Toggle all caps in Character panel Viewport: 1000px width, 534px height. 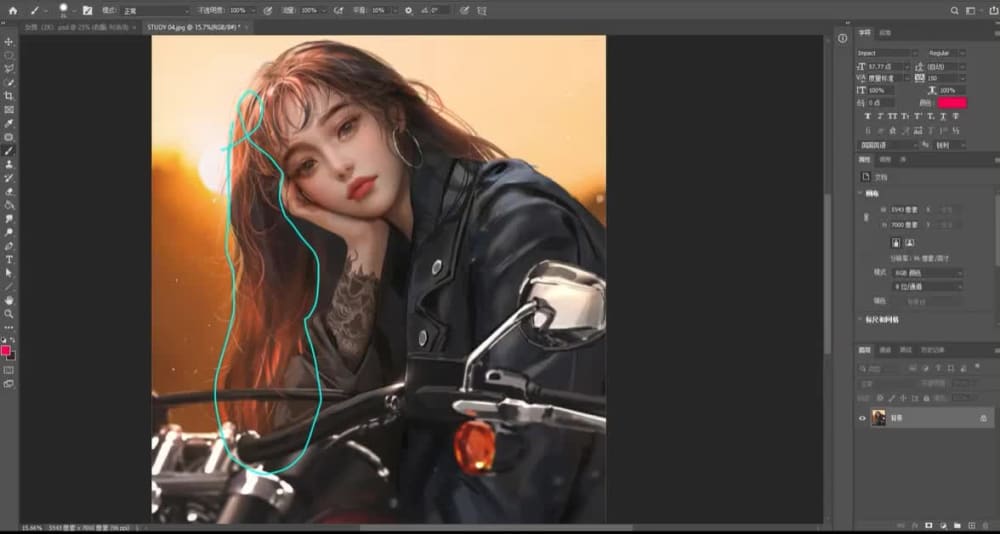pos(892,116)
